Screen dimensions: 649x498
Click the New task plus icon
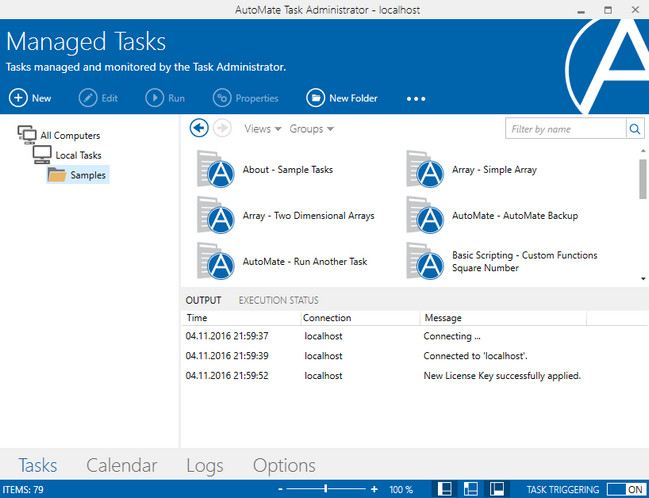[19, 98]
